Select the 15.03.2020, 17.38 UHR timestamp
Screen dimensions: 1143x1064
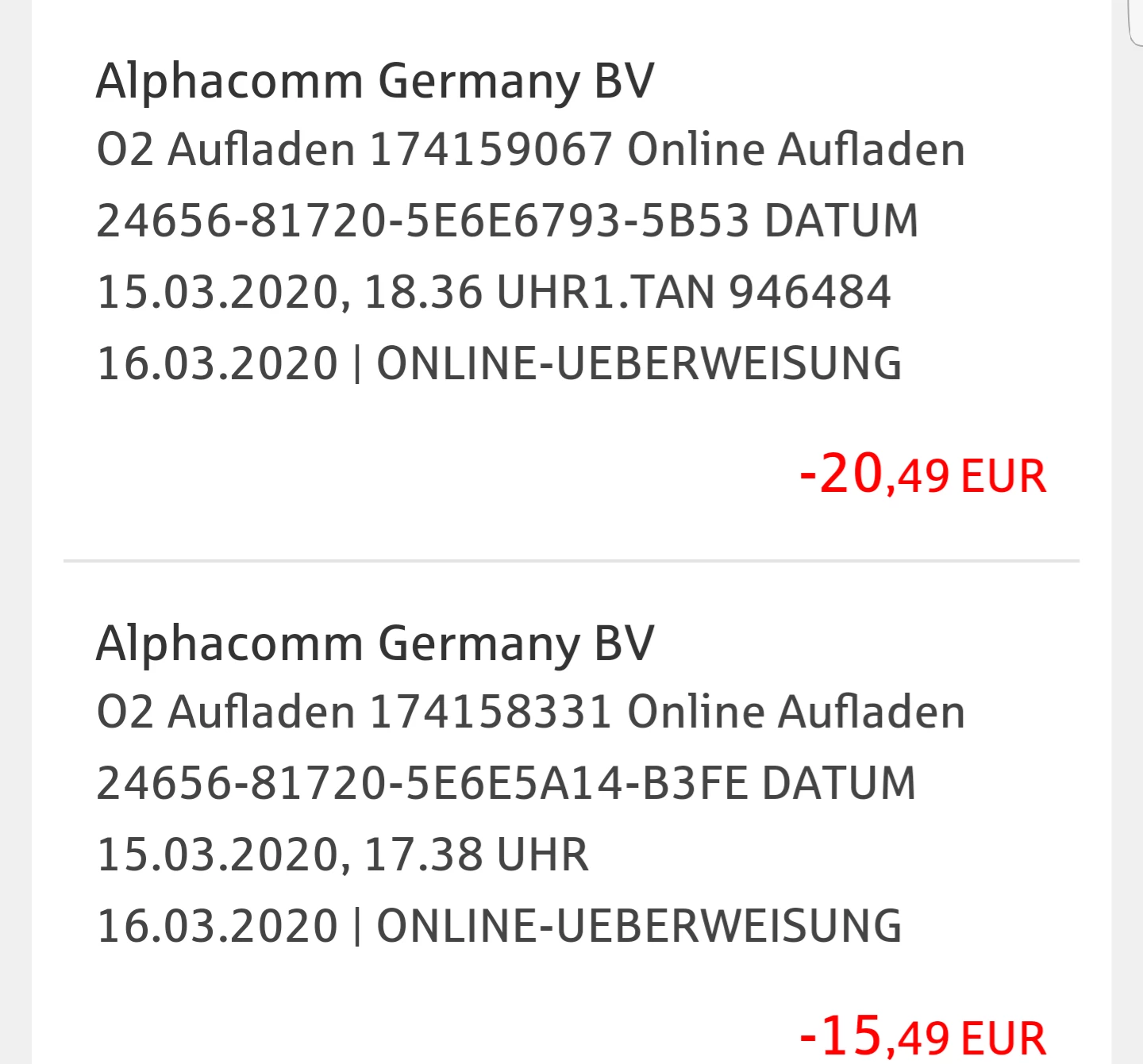click(342, 855)
